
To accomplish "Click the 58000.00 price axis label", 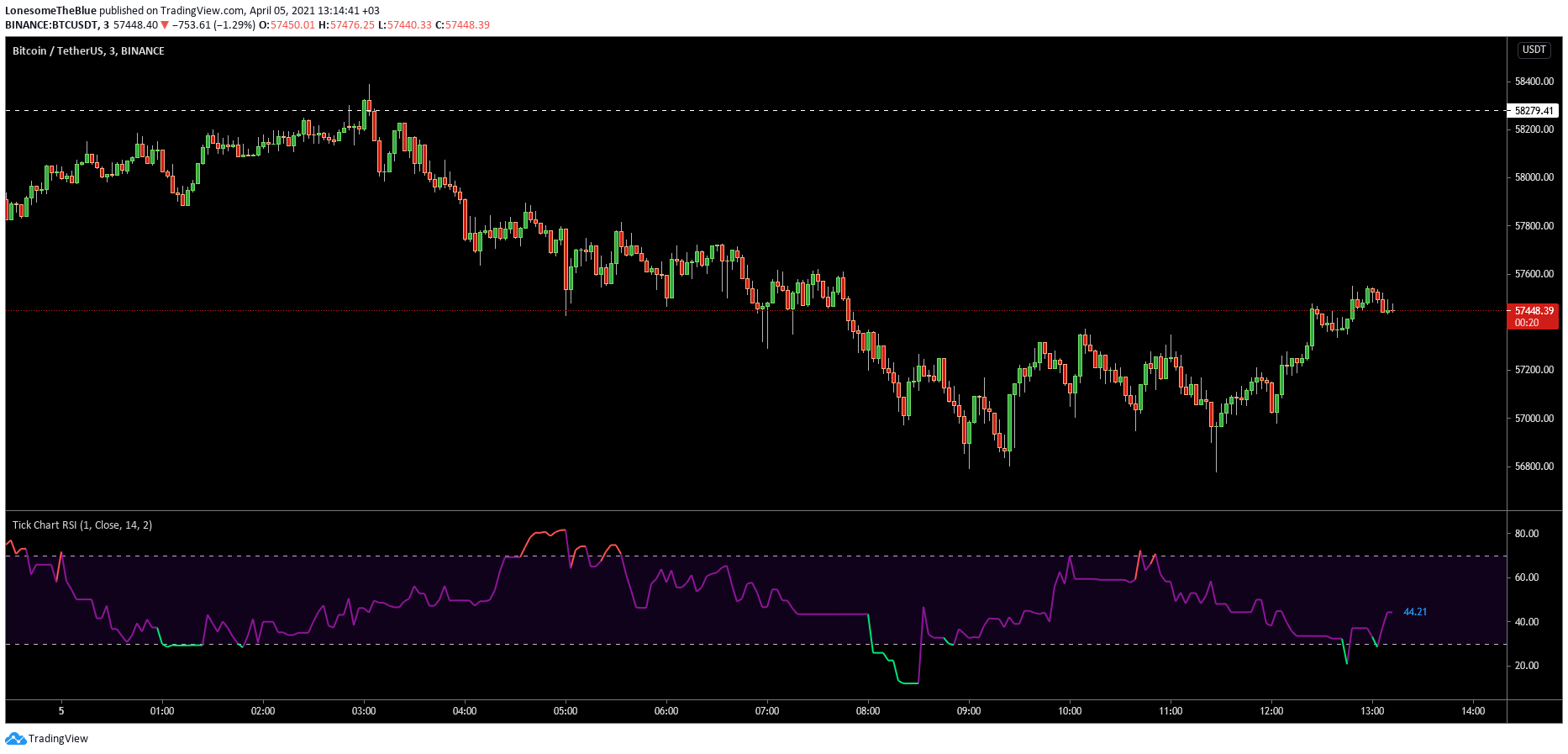I will coord(1534,177).
